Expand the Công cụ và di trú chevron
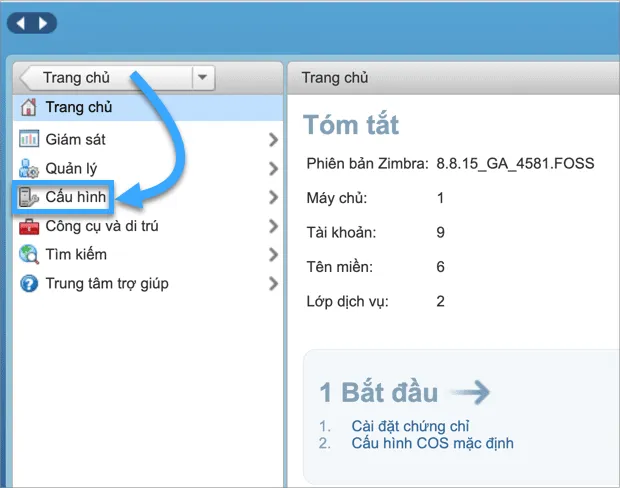This screenshot has width=620, height=488. click(x=273, y=227)
